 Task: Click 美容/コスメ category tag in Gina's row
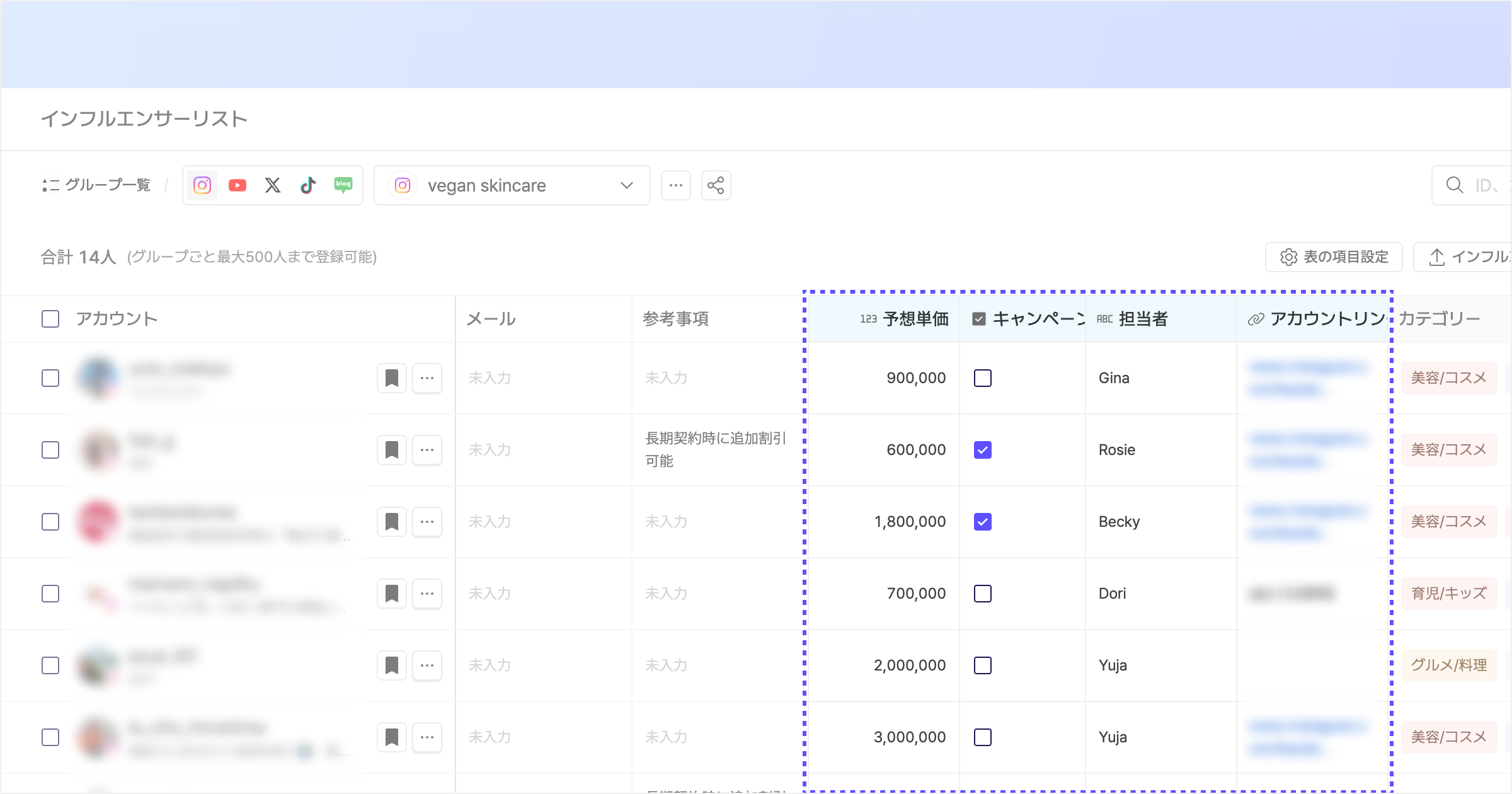coord(1448,378)
